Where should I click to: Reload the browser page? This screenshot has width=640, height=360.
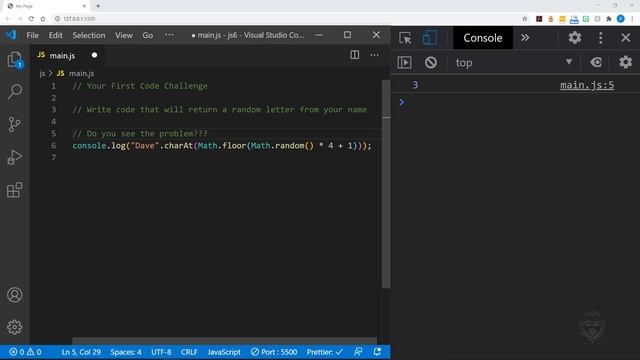tap(31, 19)
